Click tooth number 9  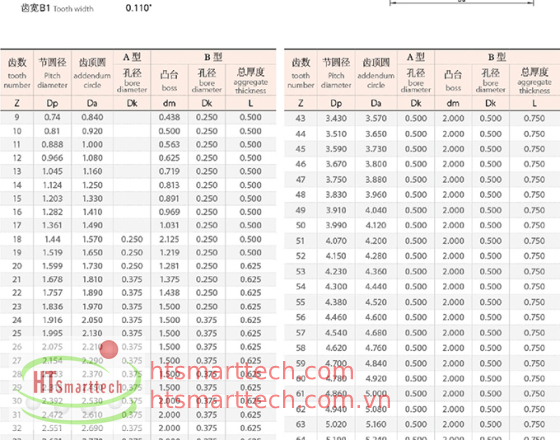click(x=17, y=117)
